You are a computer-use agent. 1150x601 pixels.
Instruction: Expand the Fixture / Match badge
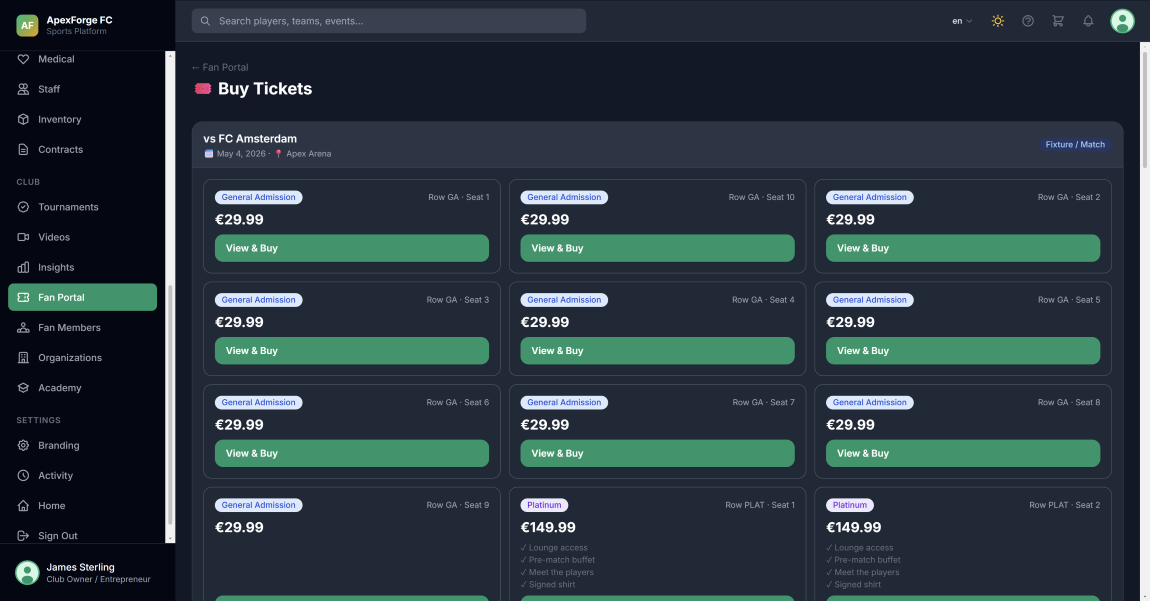click(x=1075, y=144)
